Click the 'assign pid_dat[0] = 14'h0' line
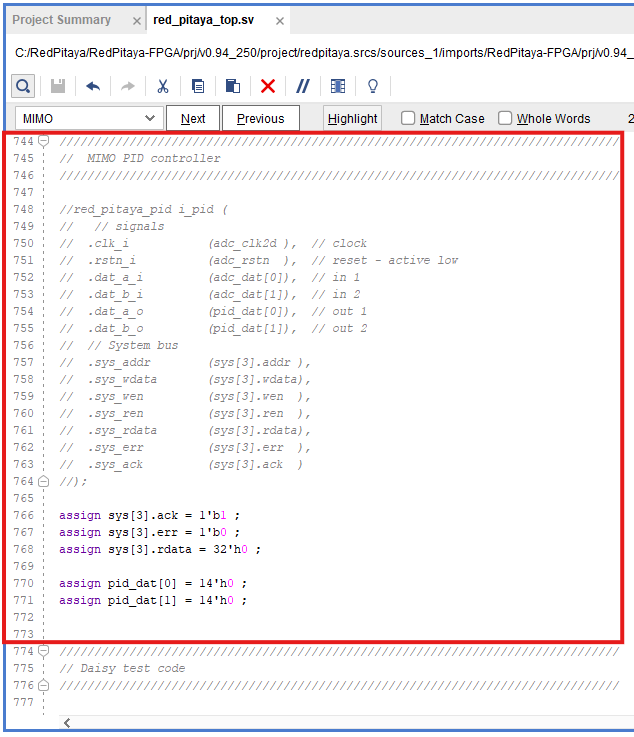The image size is (634, 737). 153,583
